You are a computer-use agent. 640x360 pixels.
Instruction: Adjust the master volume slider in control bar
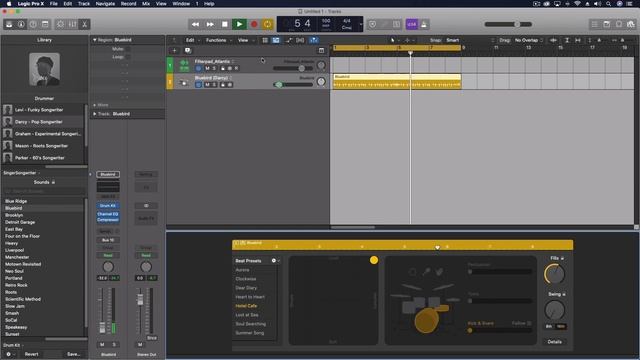(508, 24)
